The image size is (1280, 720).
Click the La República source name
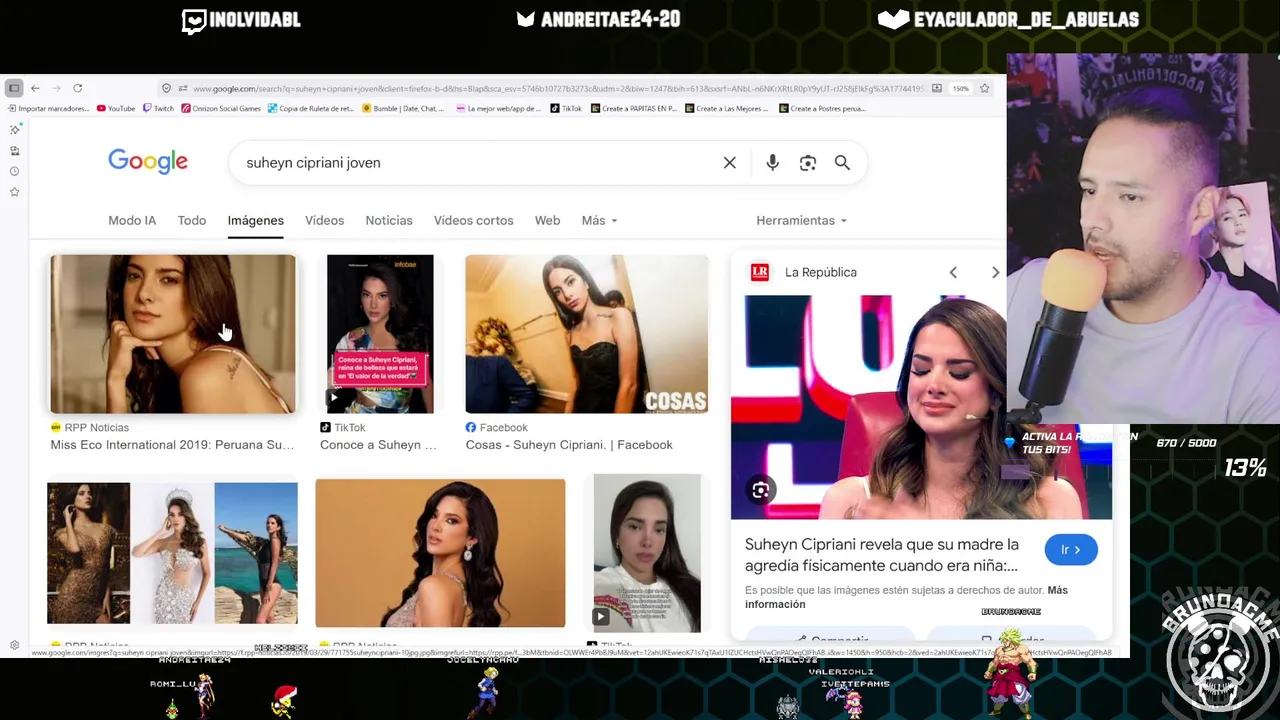(821, 272)
